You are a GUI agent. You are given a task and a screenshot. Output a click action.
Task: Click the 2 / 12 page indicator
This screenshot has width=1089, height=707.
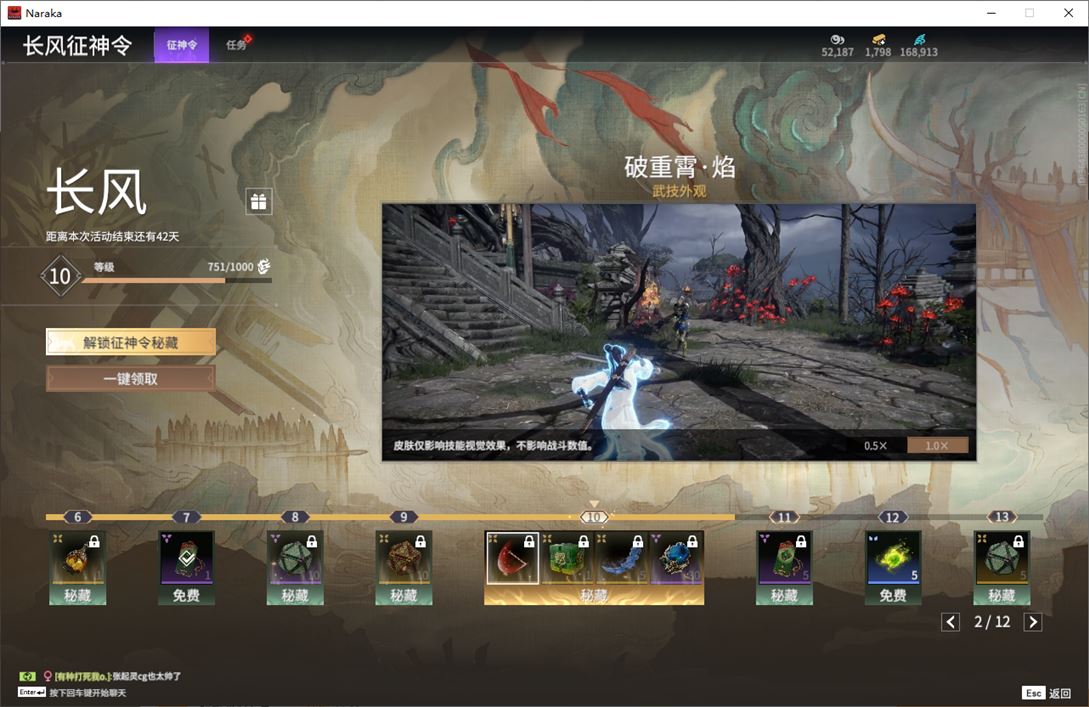992,622
